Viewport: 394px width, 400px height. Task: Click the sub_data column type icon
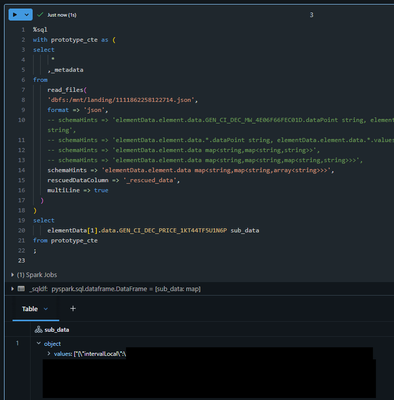38,330
